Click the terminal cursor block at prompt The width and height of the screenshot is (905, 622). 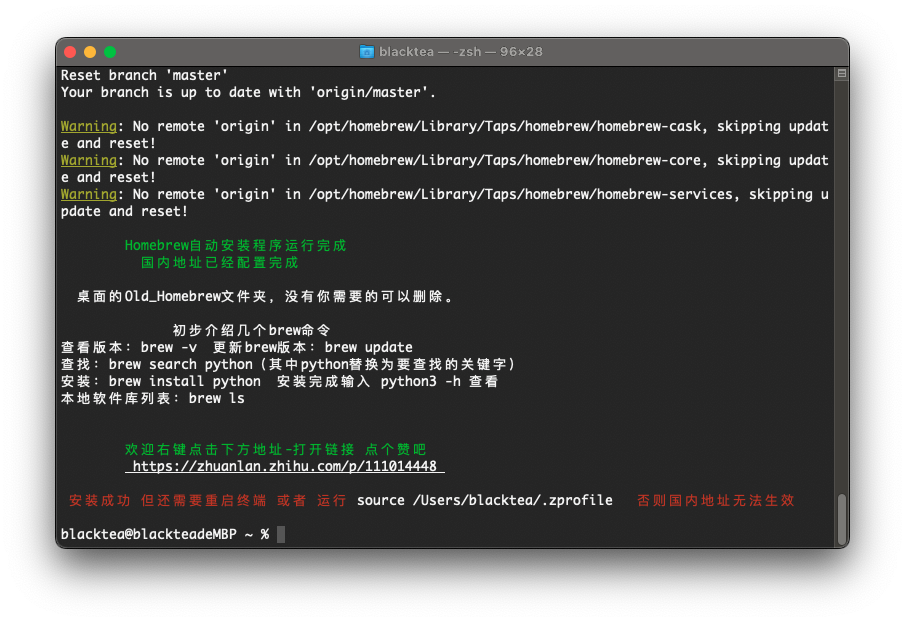tap(281, 534)
